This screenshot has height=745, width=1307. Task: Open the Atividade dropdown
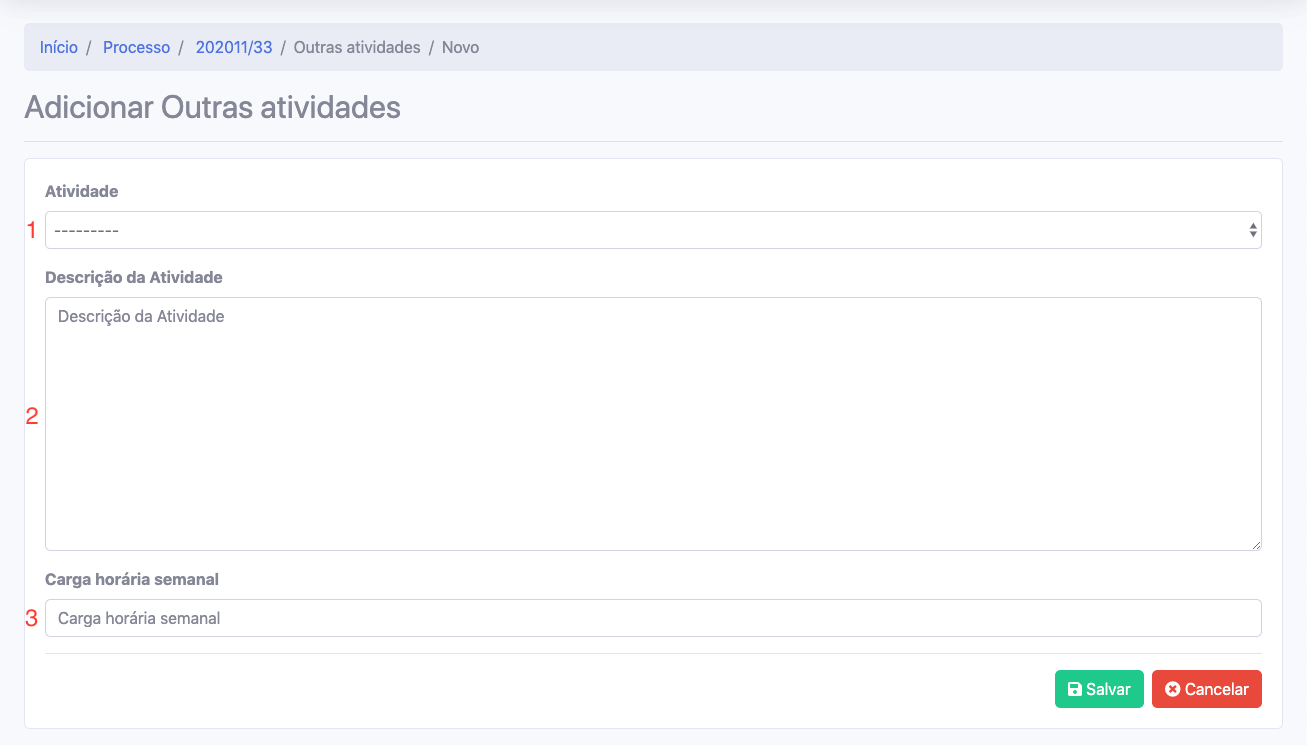652,230
